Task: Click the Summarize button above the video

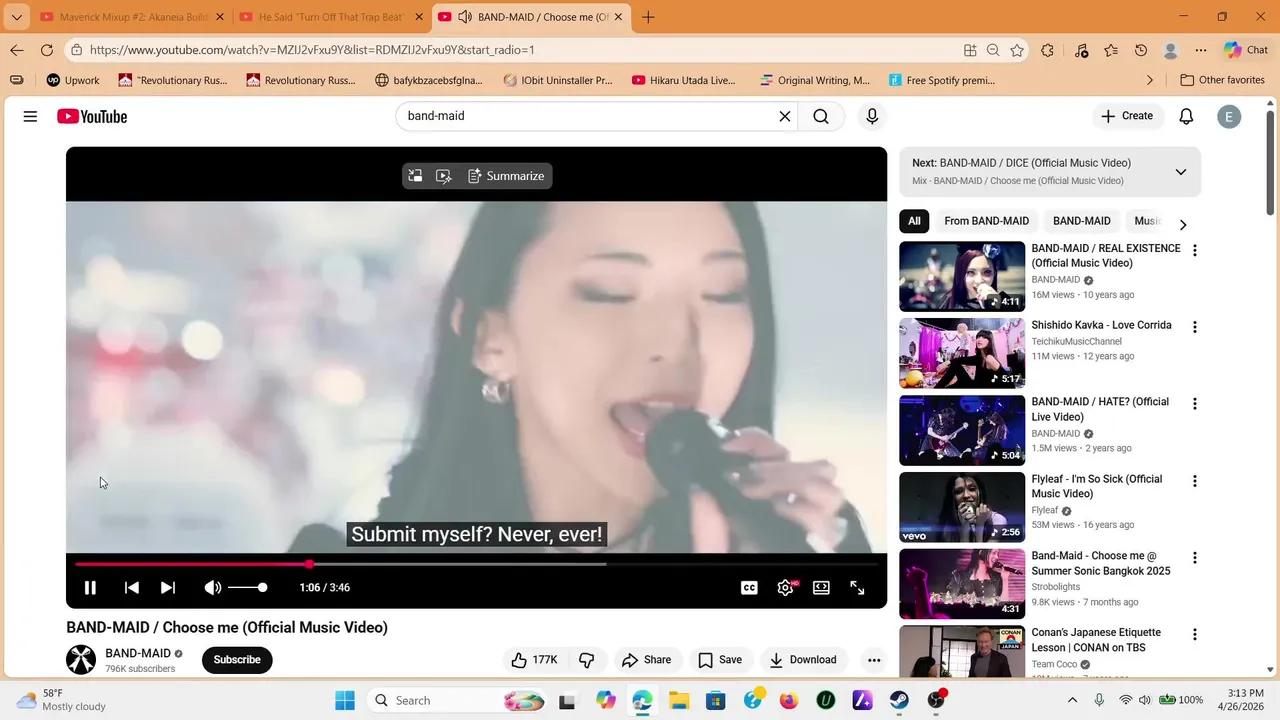Action: [x=506, y=176]
